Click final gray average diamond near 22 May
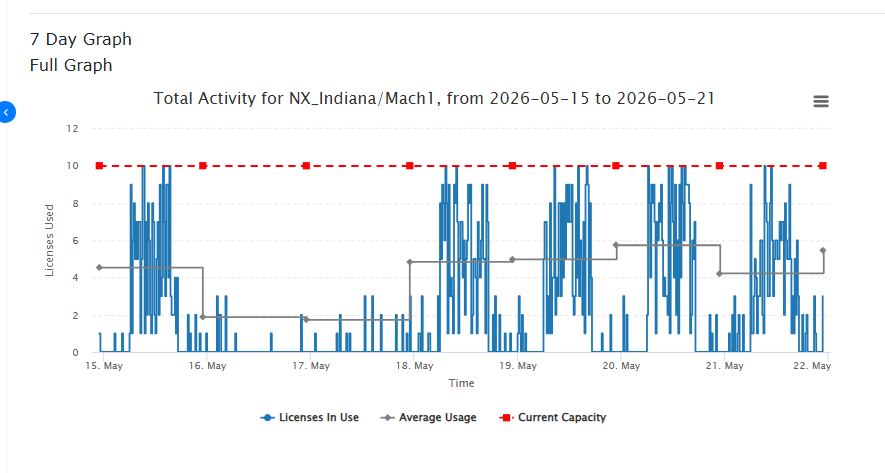885x473 pixels. click(823, 251)
